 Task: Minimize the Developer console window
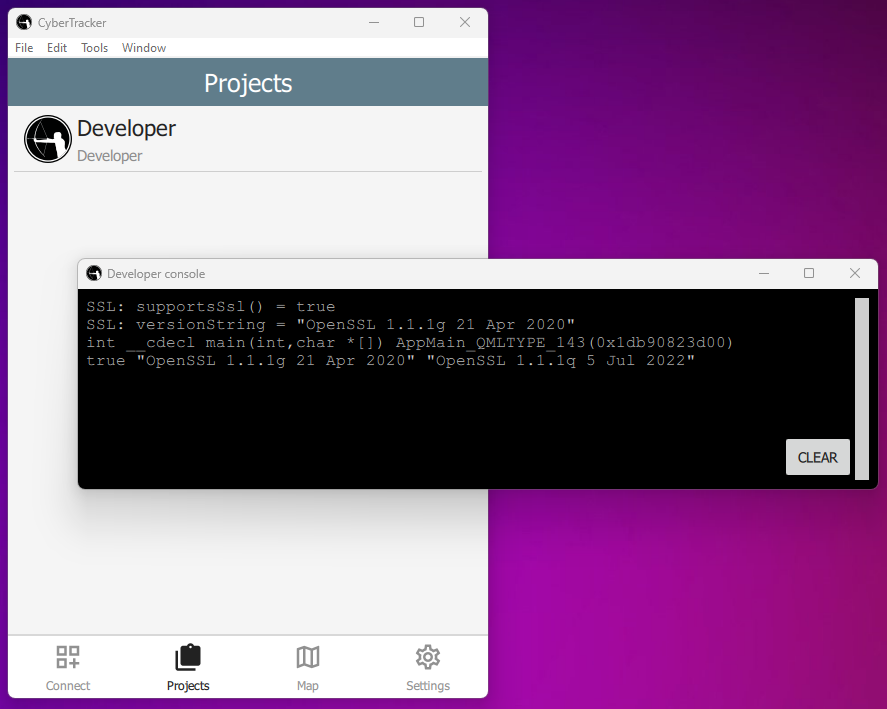(763, 273)
